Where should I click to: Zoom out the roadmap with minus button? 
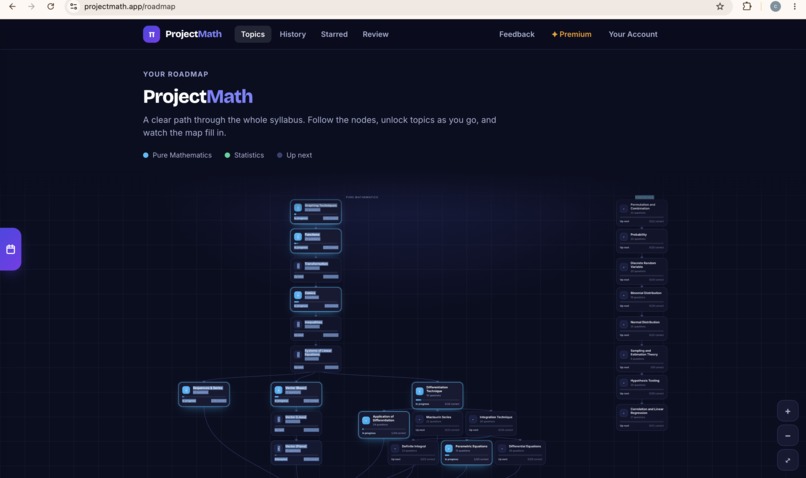click(x=787, y=436)
